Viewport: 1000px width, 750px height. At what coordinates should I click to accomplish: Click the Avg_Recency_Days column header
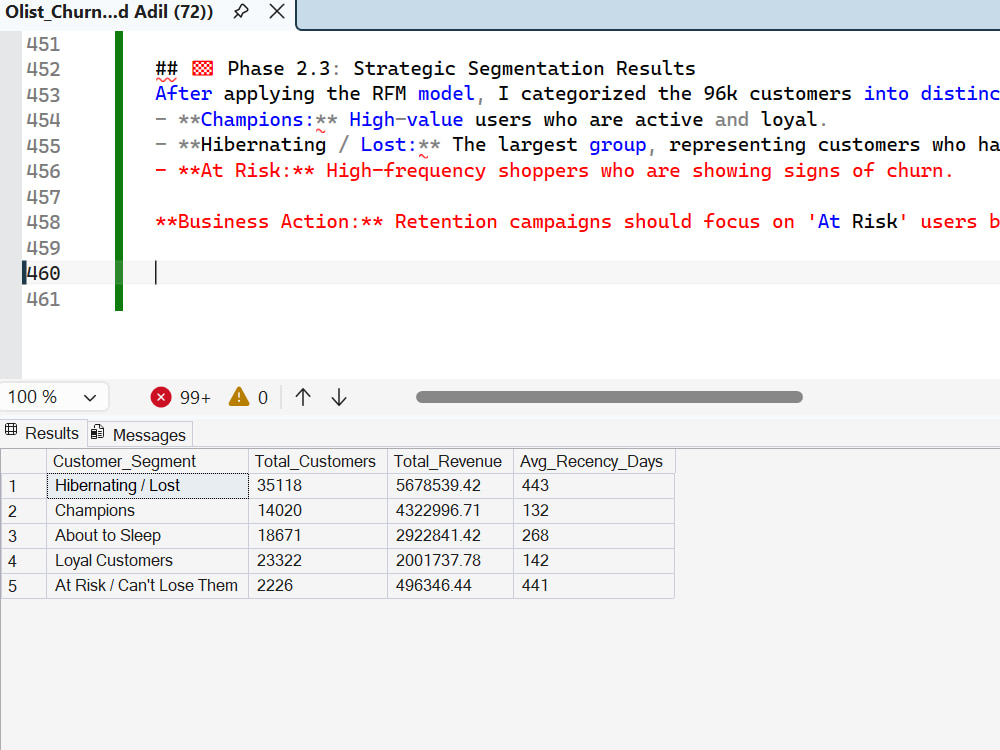(x=594, y=461)
